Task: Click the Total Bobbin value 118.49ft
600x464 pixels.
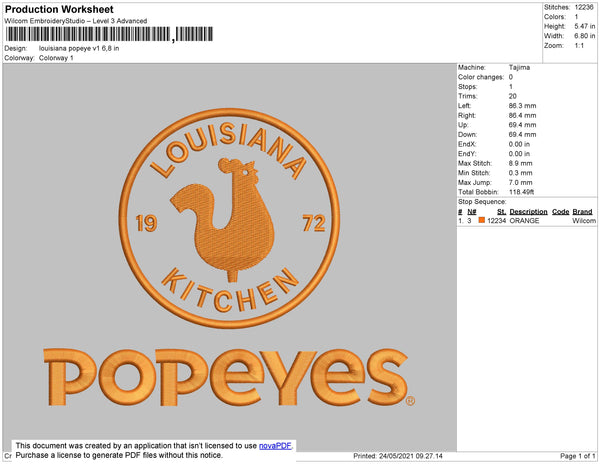Action: (x=521, y=192)
